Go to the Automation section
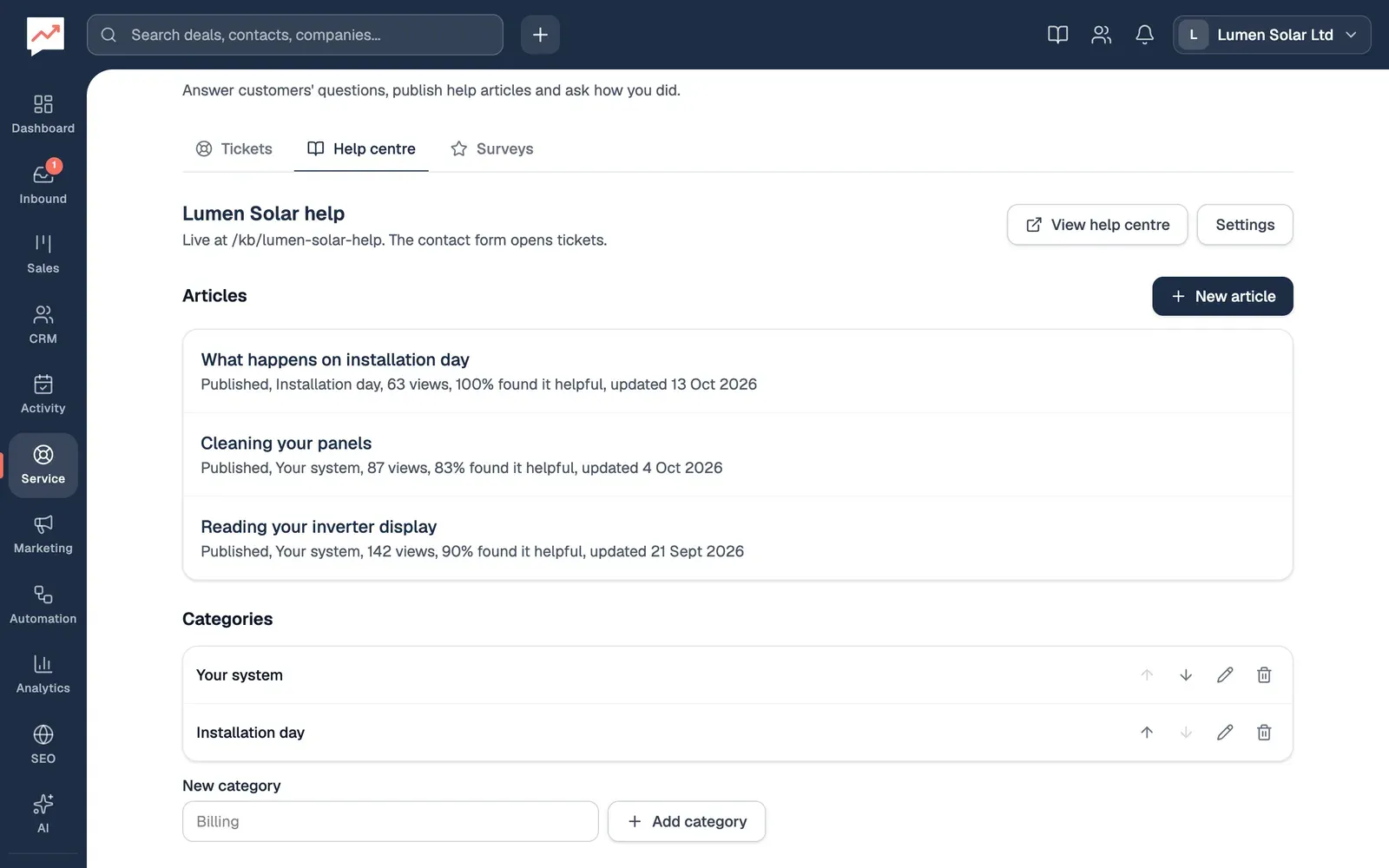Viewport: 1389px width, 868px height. pyautogui.click(x=43, y=605)
